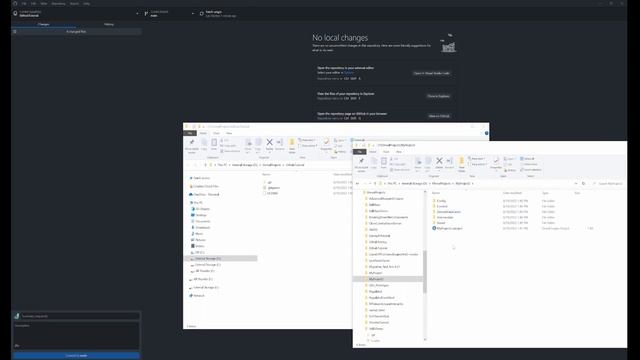
Task: Open New item dropdown in MyProject2 window
Action: point(476,158)
